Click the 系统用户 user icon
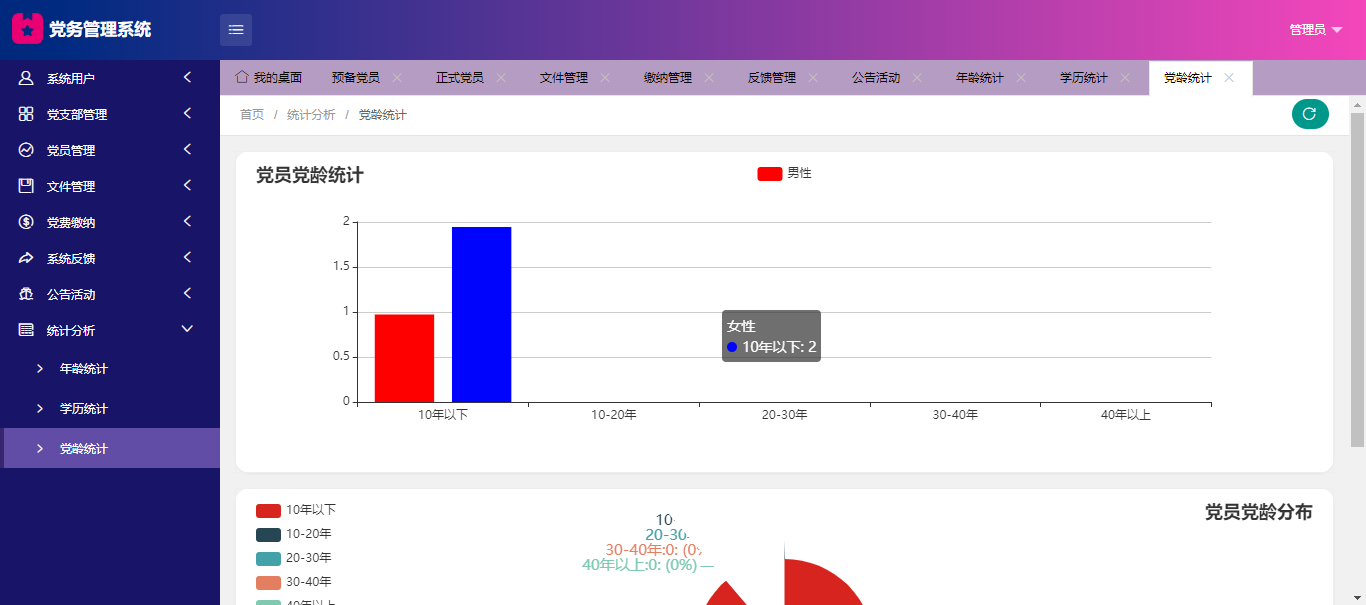 [x=26, y=78]
